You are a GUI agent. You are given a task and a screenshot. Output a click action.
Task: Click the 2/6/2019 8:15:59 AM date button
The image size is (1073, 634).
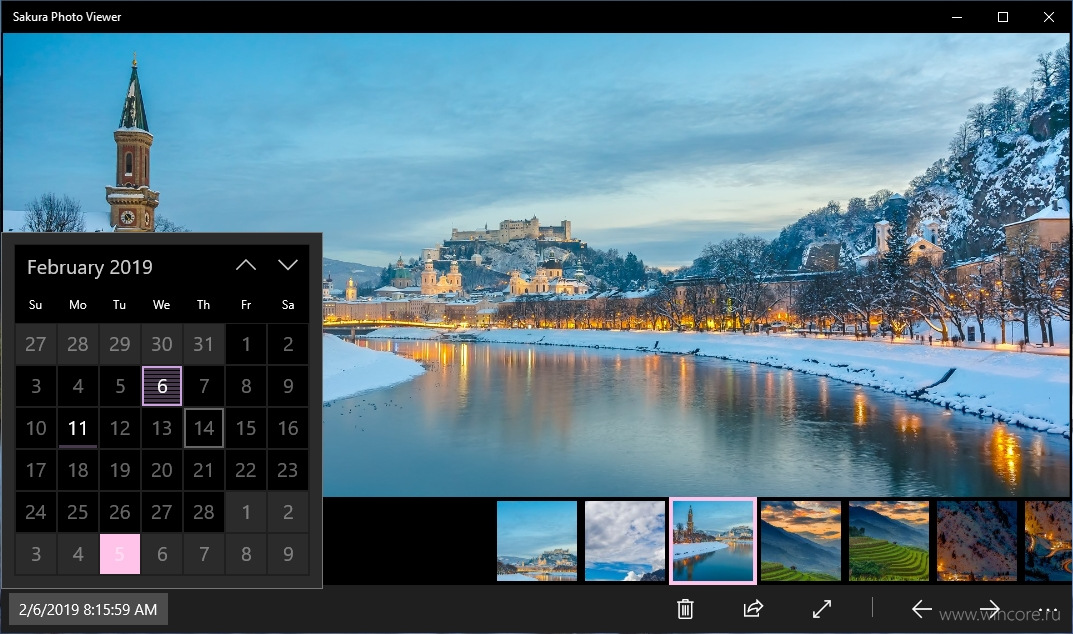[x=88, y=609]
